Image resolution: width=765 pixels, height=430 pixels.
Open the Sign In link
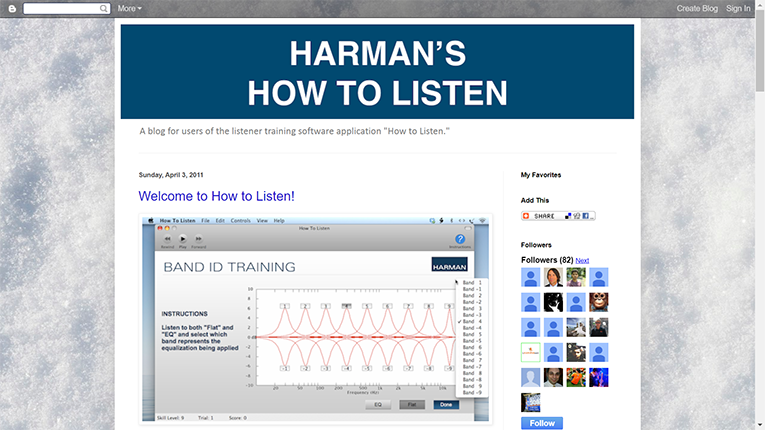(x=738, y=8)
